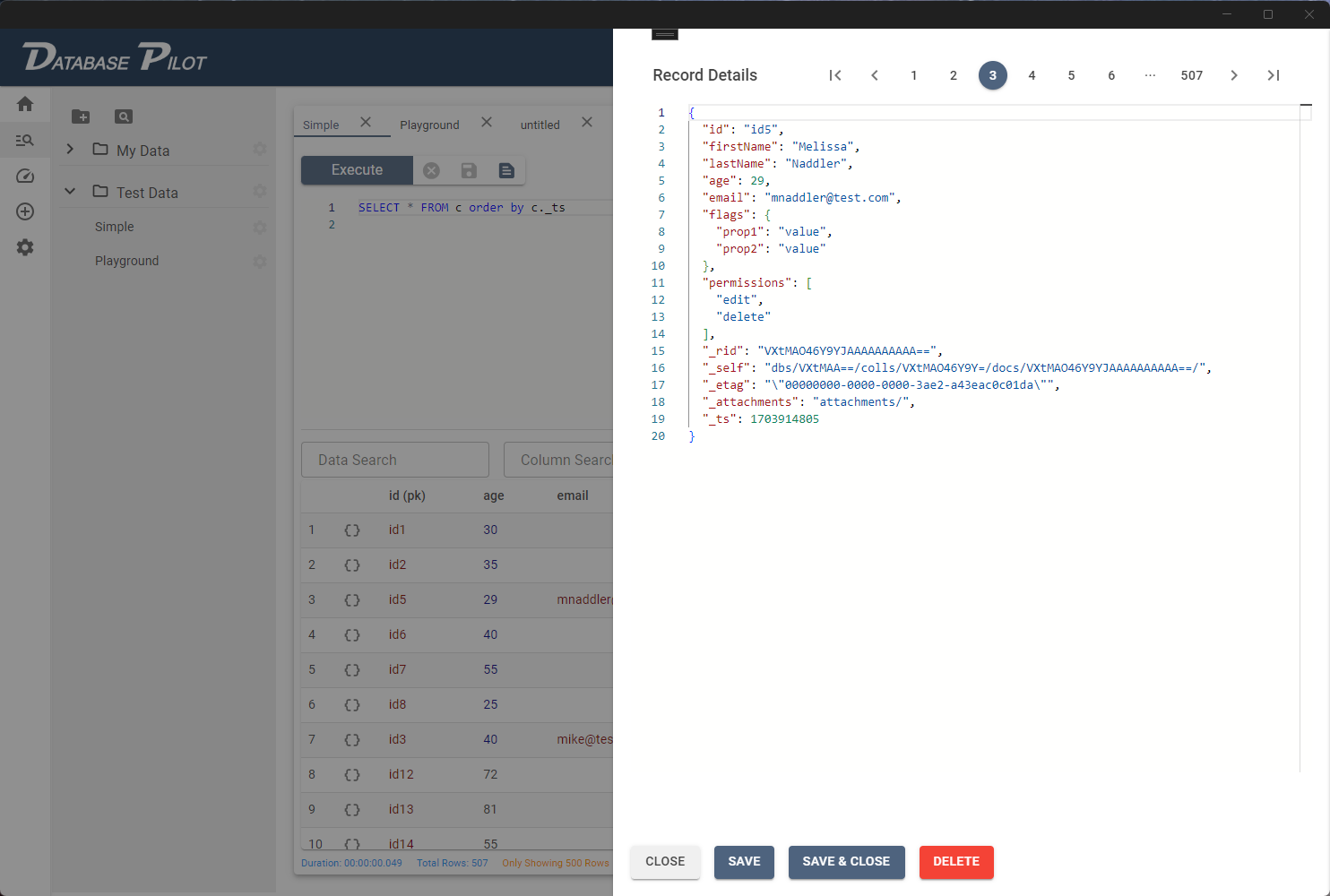
Task: Go to record page 6
Action: coord(1111,75)
